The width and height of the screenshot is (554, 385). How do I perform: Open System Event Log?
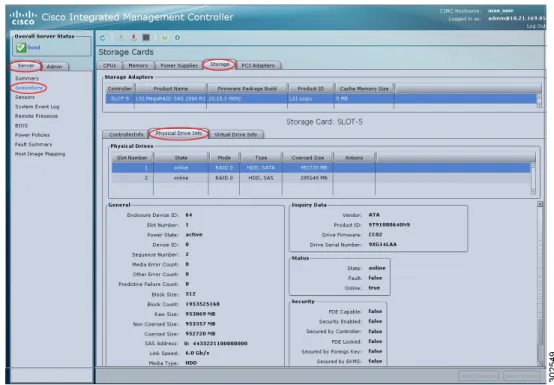(37, 107)
